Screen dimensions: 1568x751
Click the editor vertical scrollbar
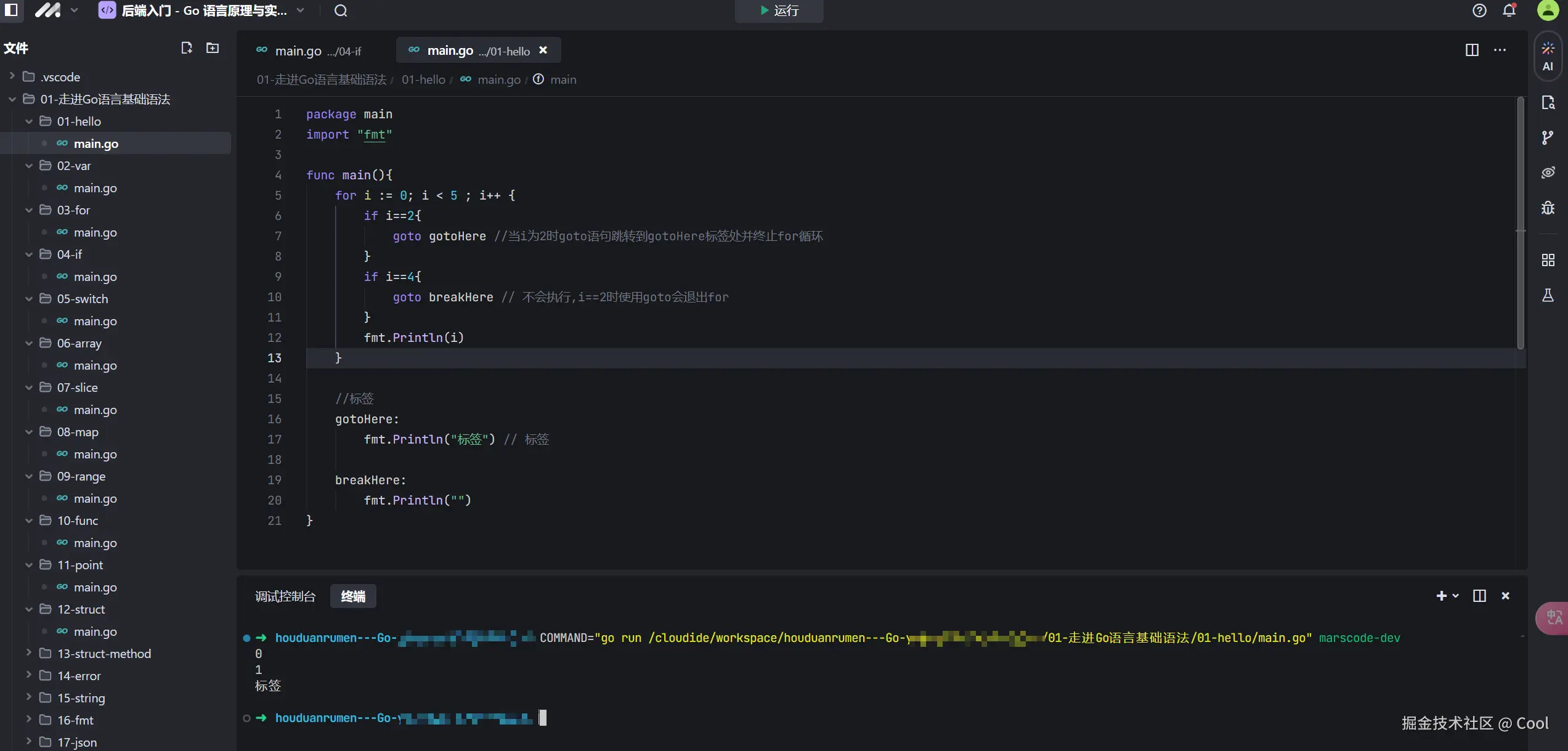point(1520,222)
